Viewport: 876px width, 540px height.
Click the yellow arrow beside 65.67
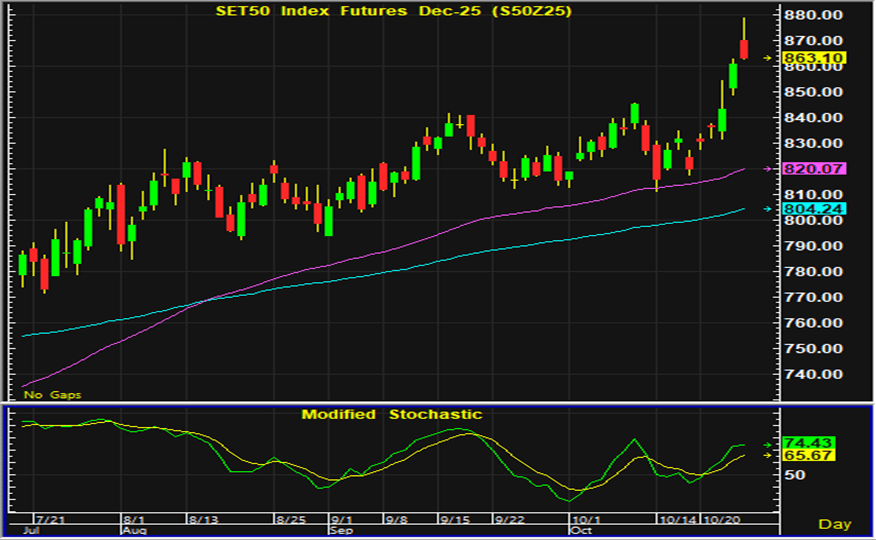coord(768,455)
